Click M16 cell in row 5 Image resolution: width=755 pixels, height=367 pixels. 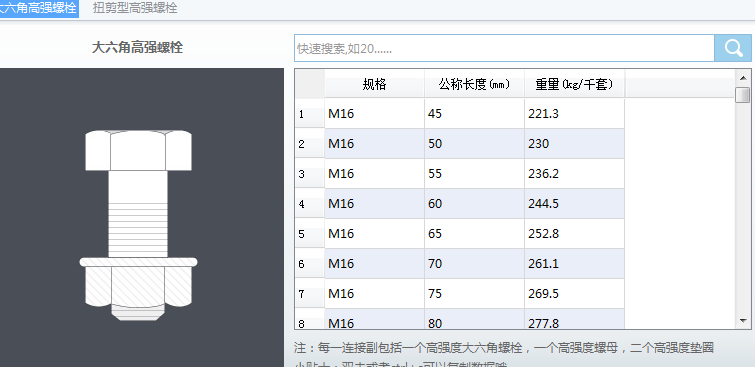point(375,234)
